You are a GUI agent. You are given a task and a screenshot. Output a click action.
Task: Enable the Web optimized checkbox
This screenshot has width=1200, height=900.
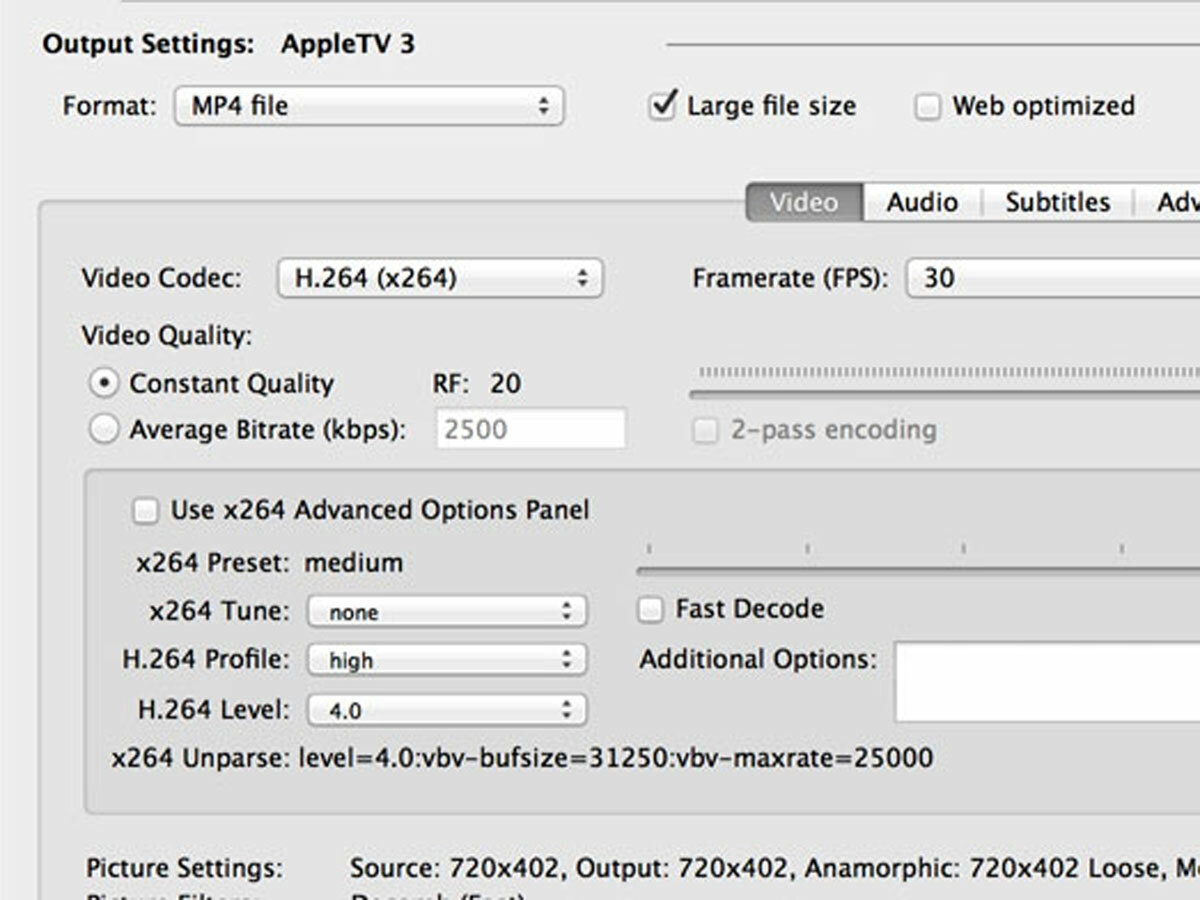tap(928, 107)
